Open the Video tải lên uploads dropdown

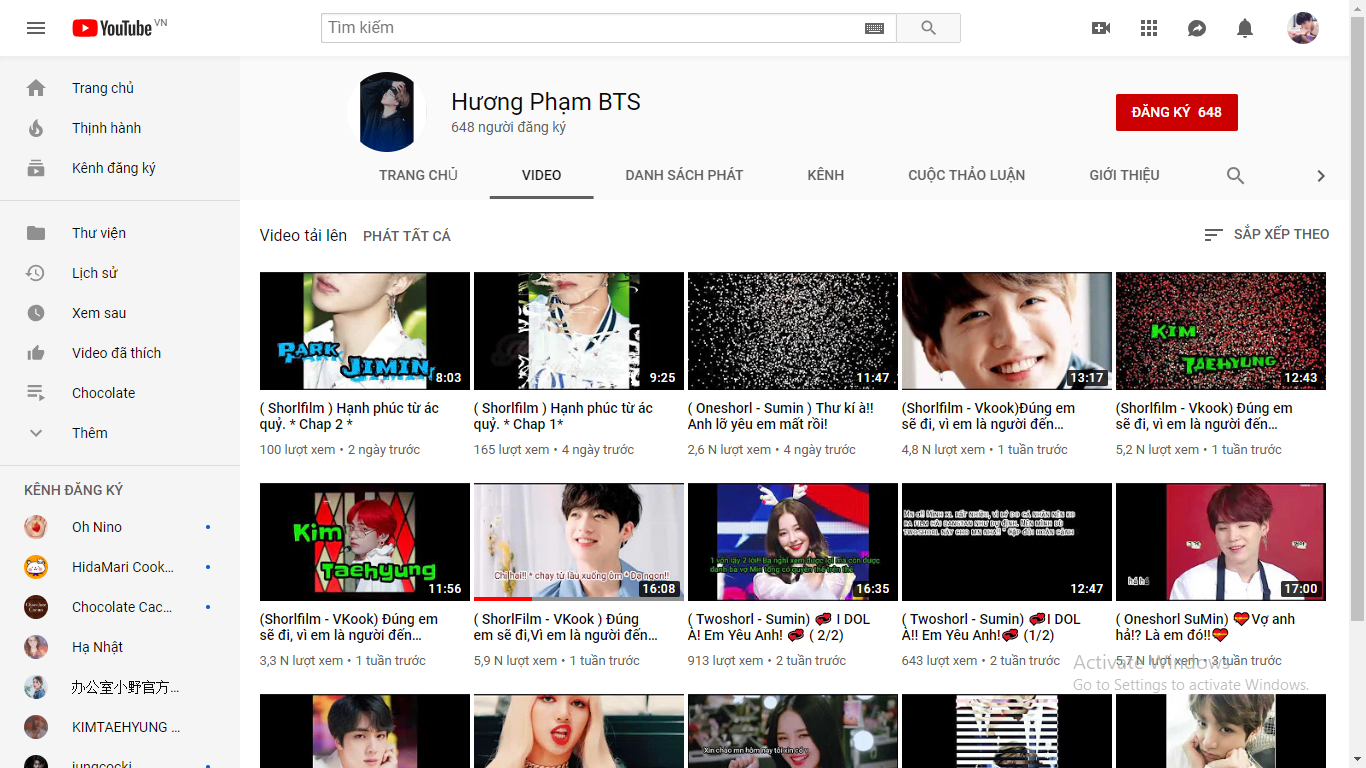pyautogui.click(x=303, y=235)
